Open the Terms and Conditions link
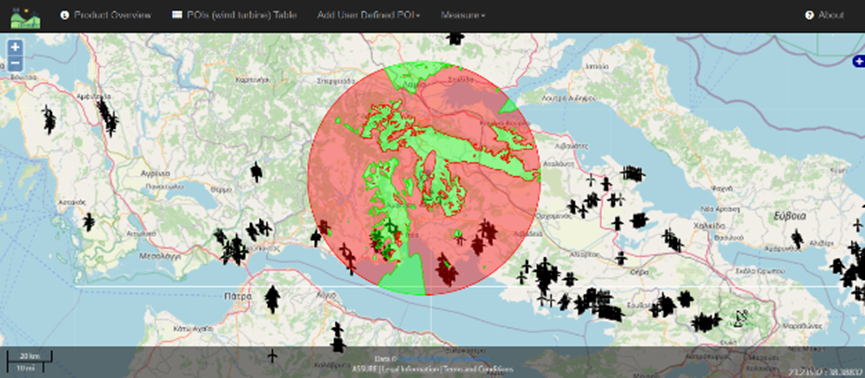865x378 pixels. point(478,369)
